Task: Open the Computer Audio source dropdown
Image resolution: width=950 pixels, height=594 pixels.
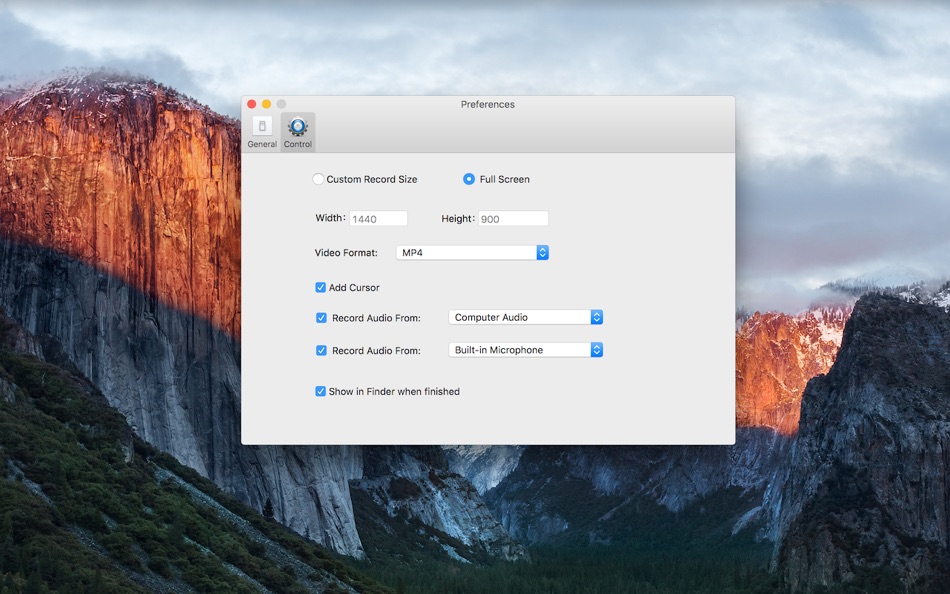Action: (525, 317)
